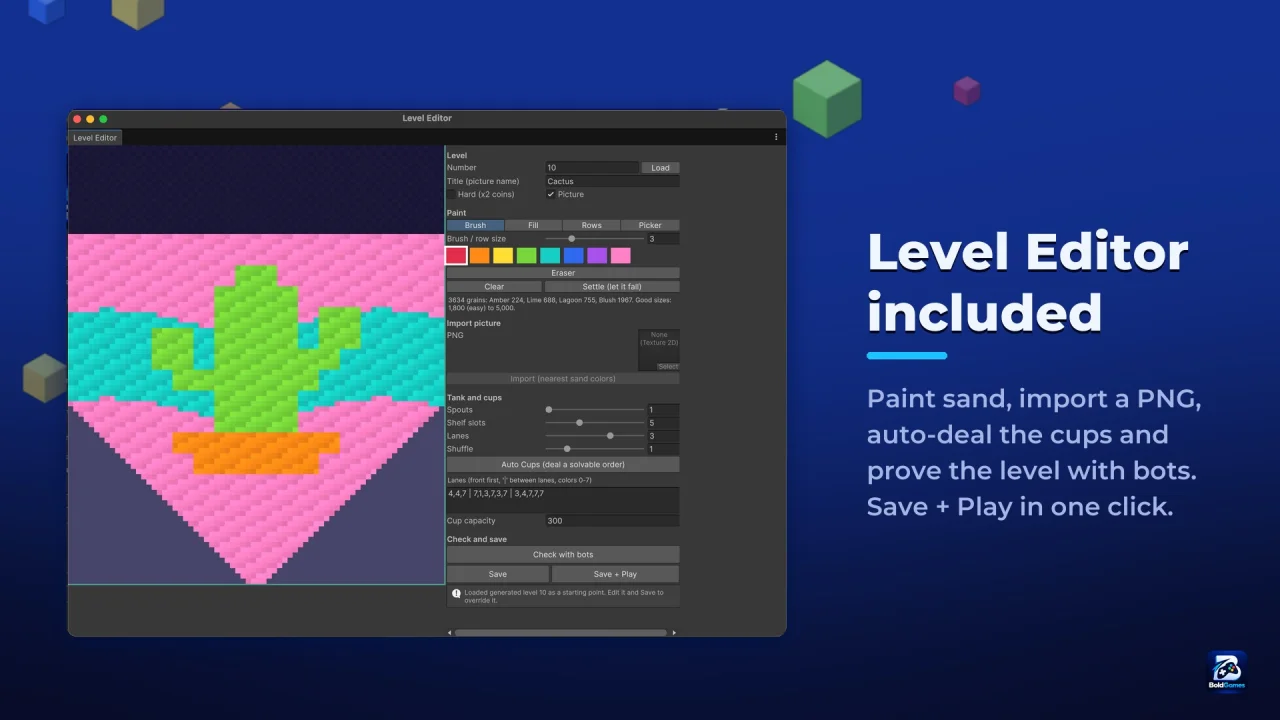Click the Brush / row size slider

point(595,239)
